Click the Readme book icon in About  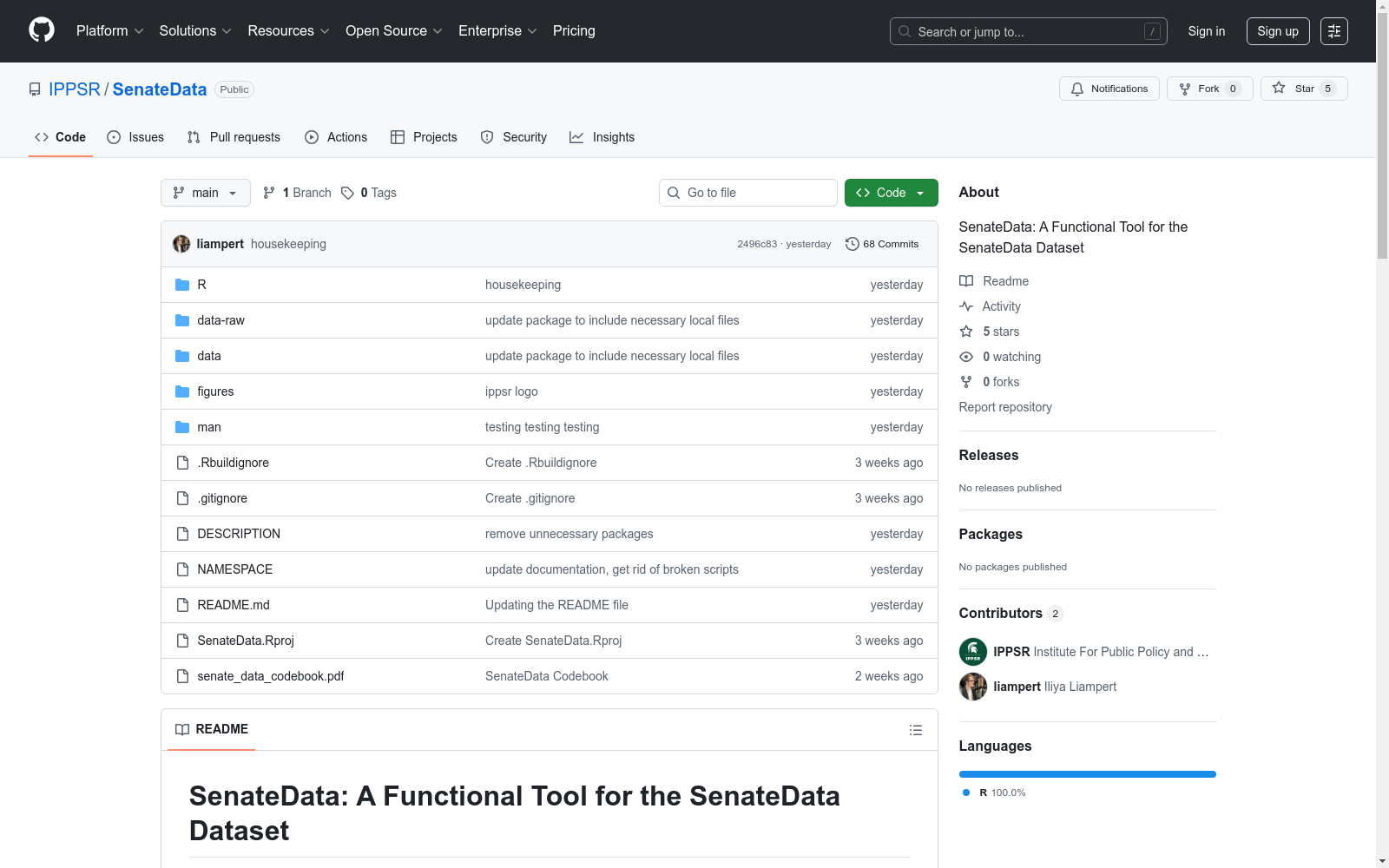(x=966, y=281)
